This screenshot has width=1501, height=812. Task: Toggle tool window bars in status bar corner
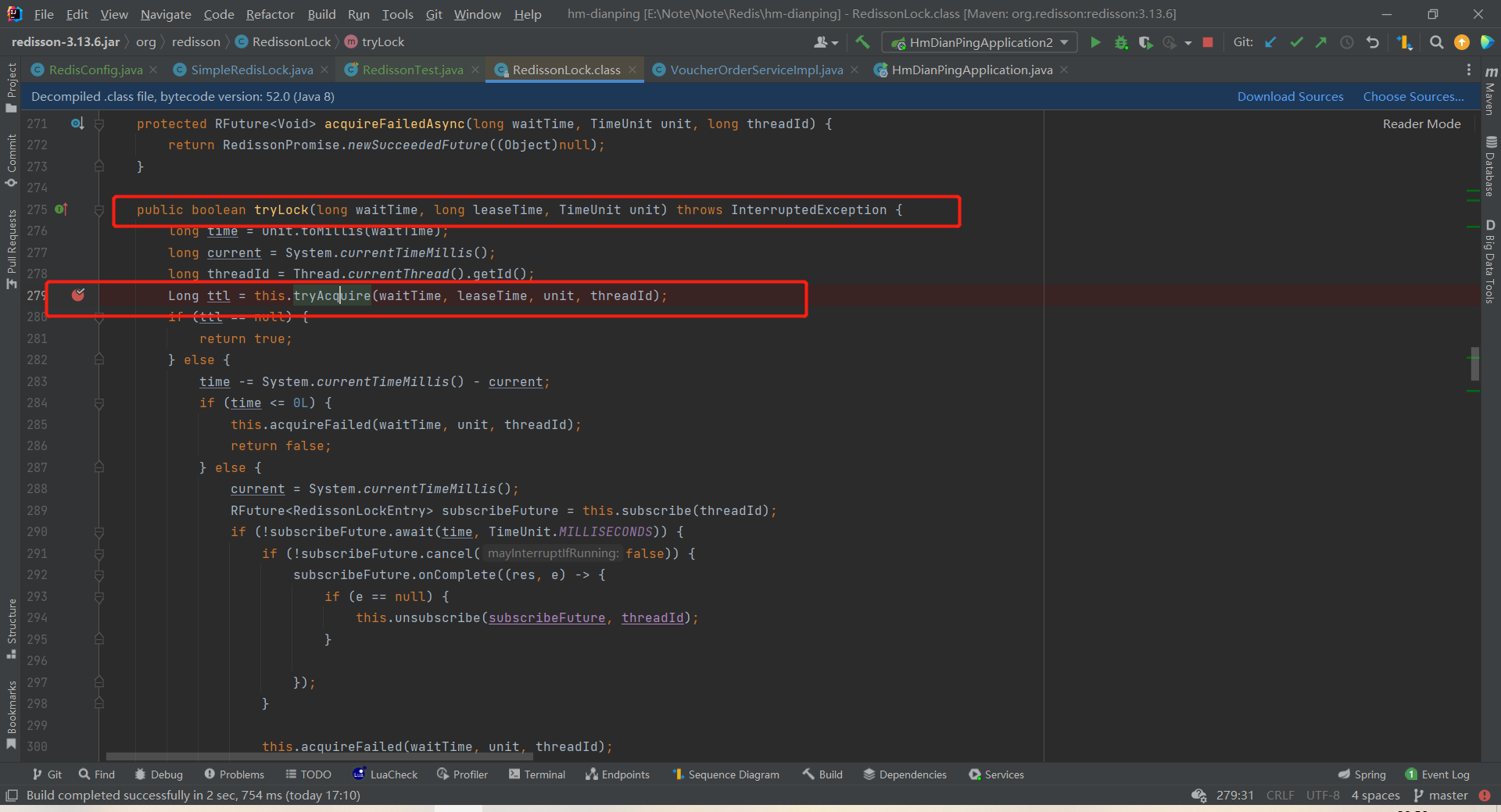pos(11,796)
